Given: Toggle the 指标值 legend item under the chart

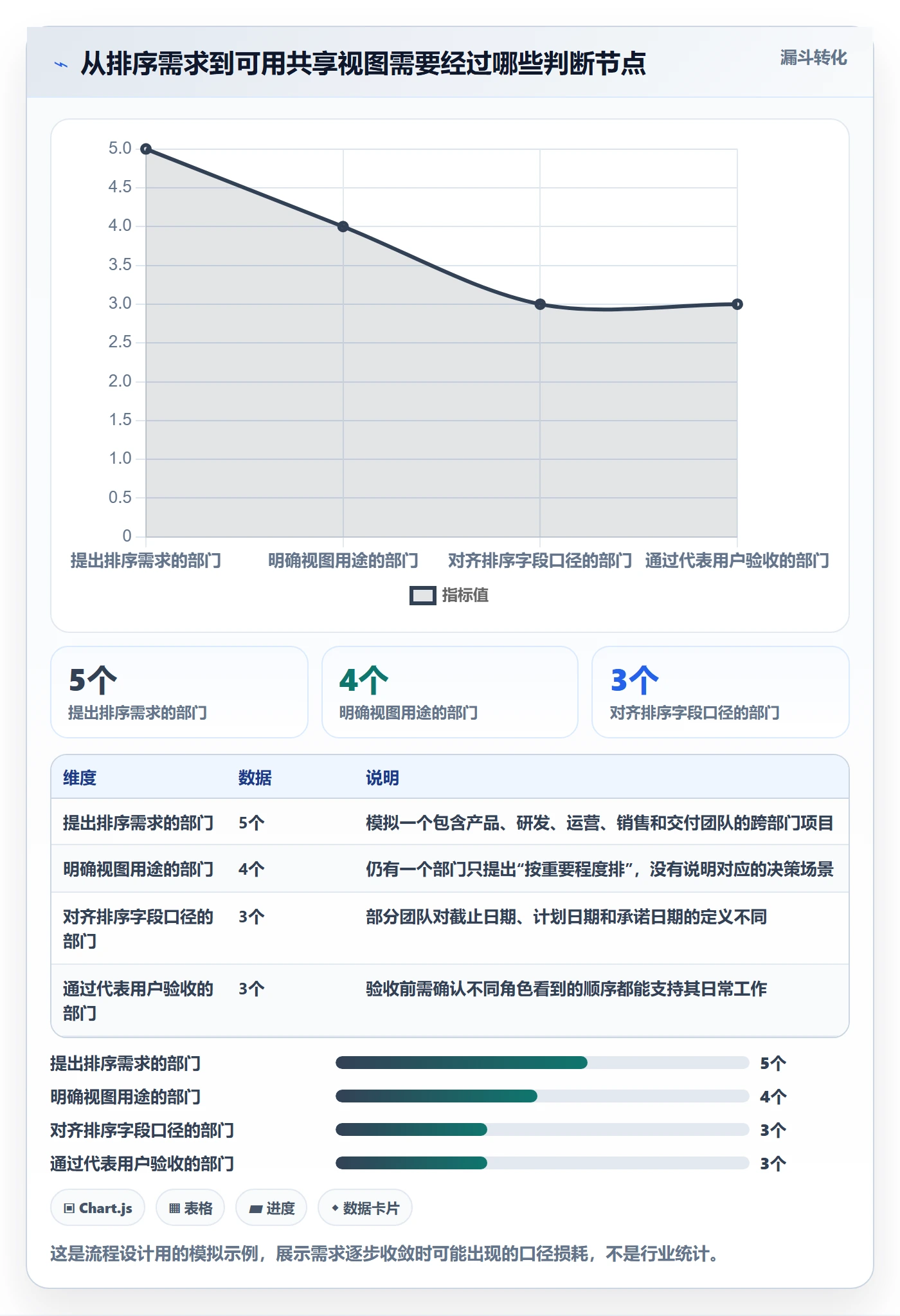Looking at the screenshot, I should tap(449, 595).
